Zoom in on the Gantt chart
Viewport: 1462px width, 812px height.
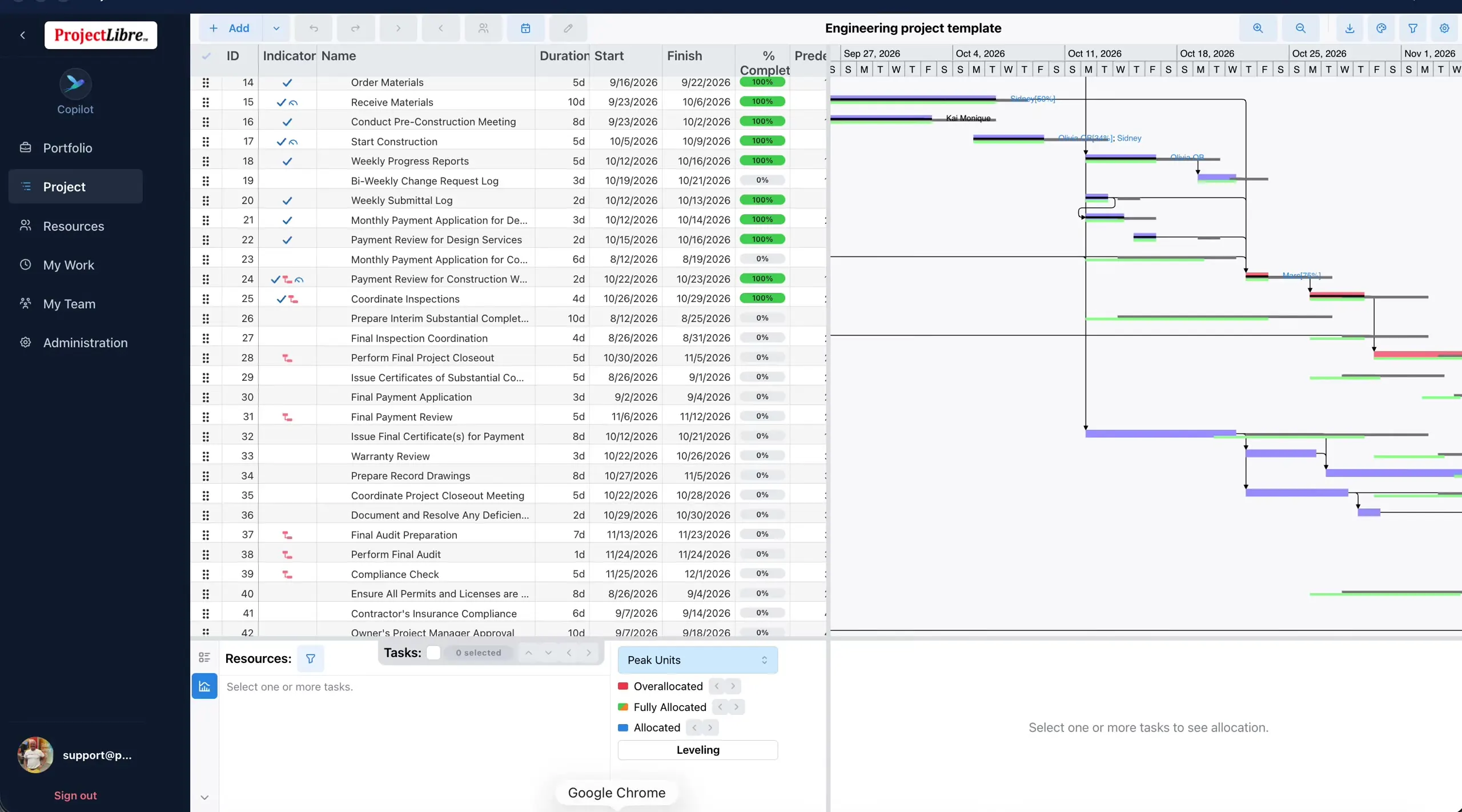(x=1258, y=28)
